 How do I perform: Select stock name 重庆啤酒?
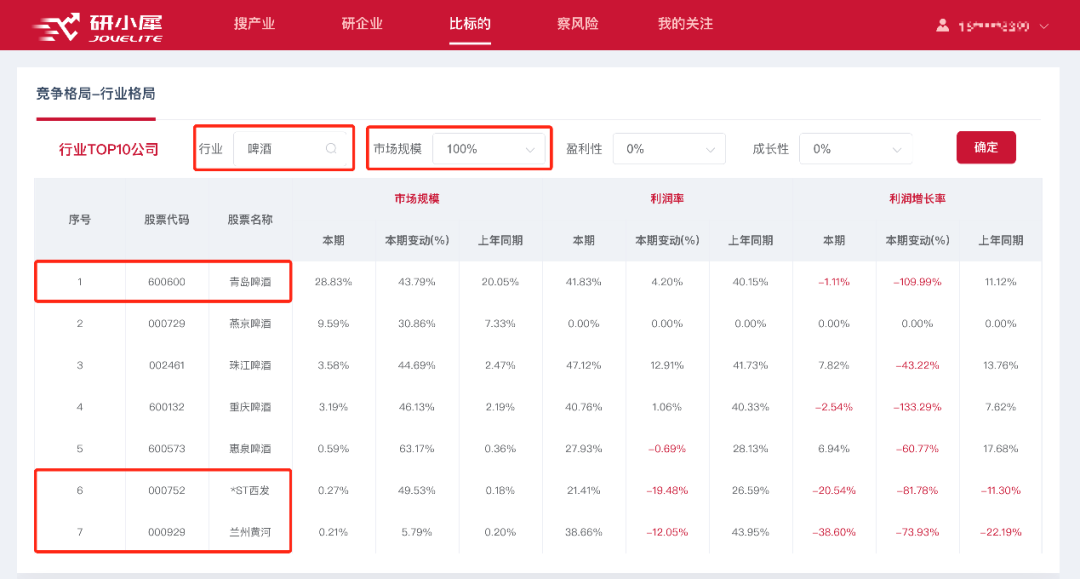pos(250,407)
